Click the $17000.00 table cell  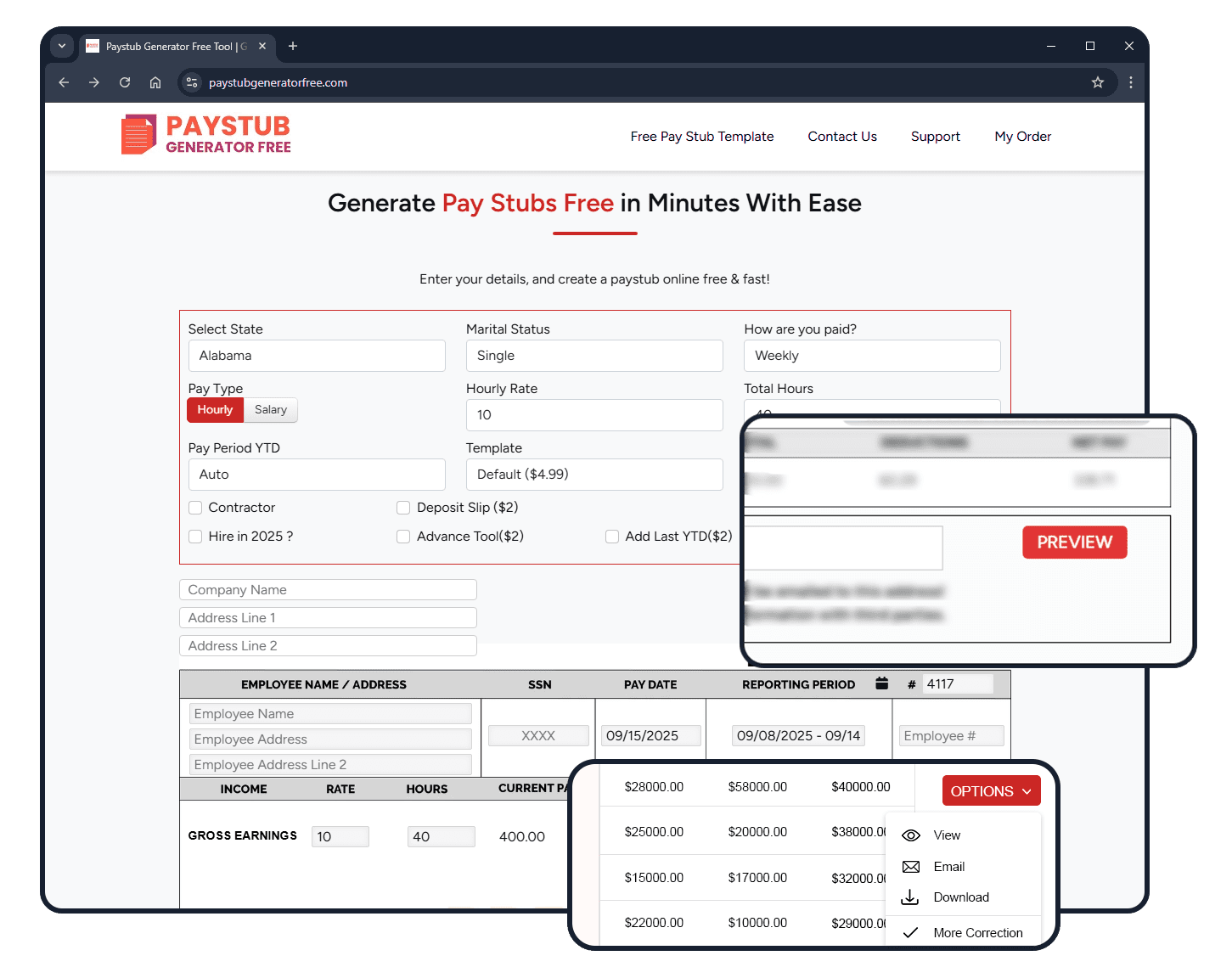757,878
